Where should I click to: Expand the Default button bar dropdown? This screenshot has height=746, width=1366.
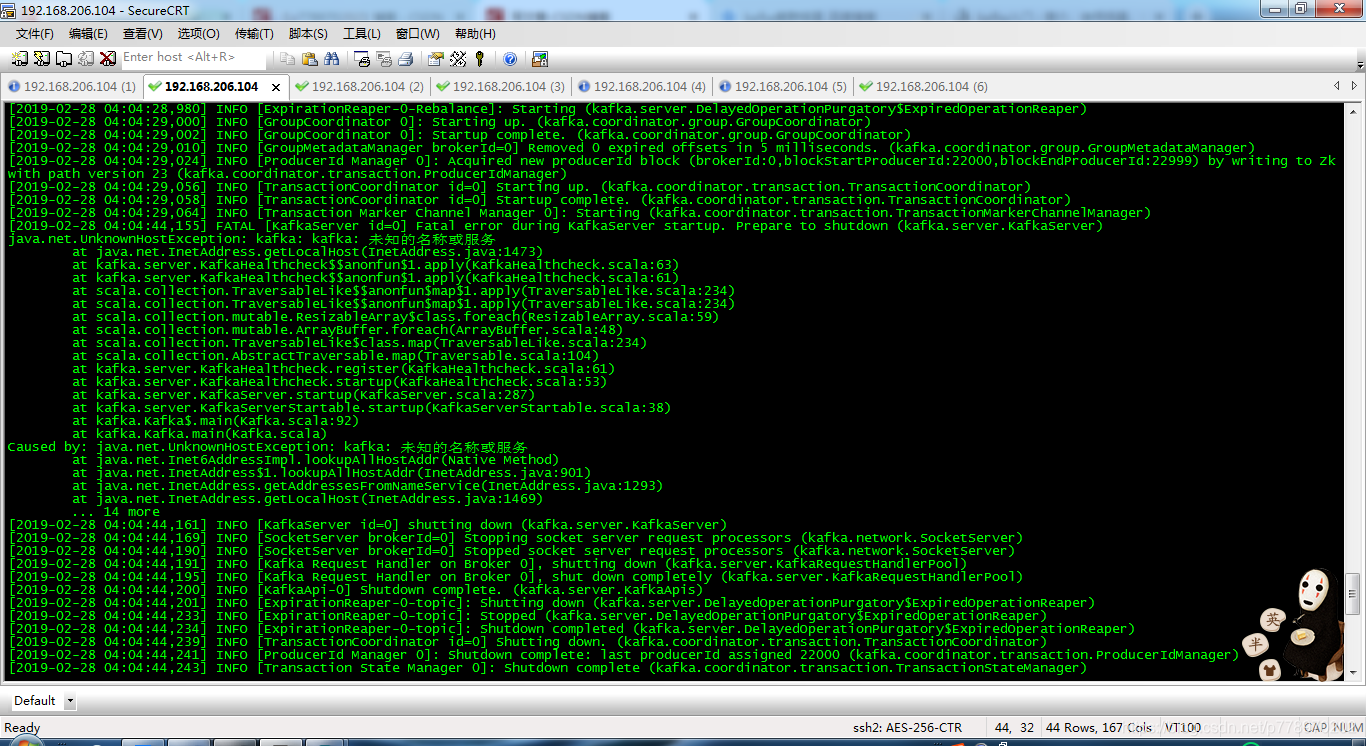click(70, 700)
